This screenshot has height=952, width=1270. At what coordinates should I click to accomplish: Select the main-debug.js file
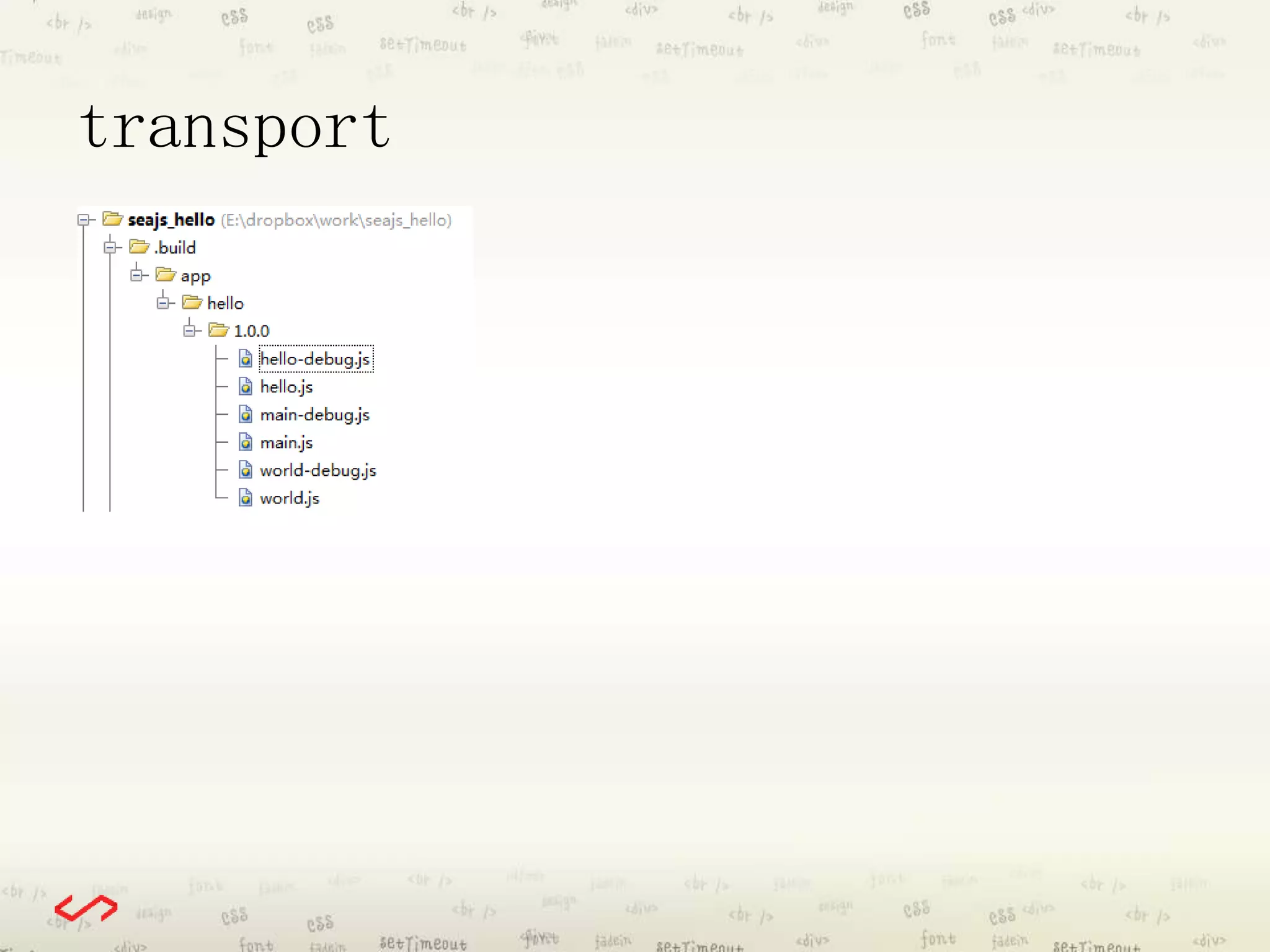[315, 415]
